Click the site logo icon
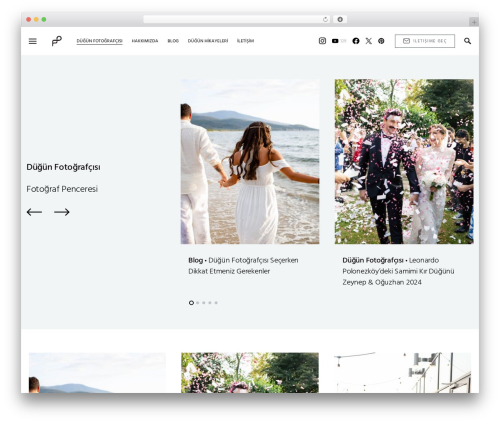The height and width of the screenshot is (423, 500). tap(57, 41)
